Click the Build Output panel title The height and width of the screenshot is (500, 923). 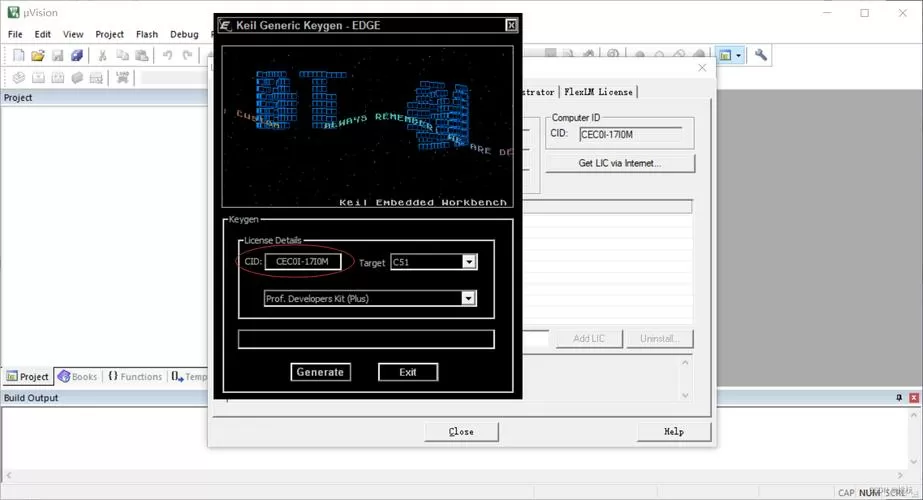pos(31,398)
